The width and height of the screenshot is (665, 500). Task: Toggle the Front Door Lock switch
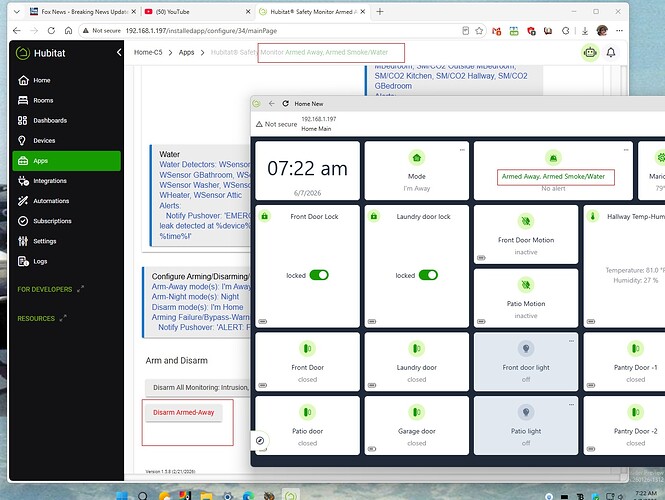tap(319, 275)
